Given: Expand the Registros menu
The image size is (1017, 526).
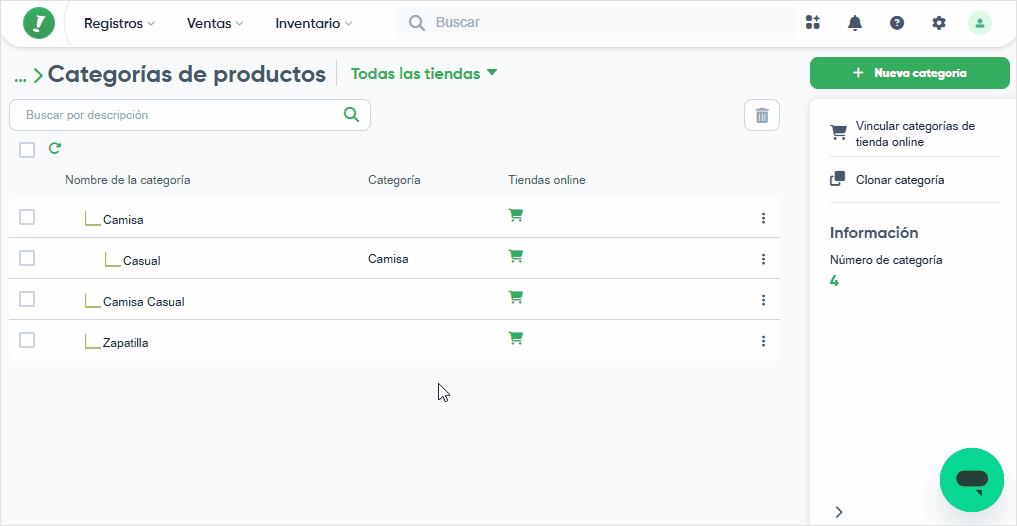Looking at the screenshot, I should pos(119,23).
